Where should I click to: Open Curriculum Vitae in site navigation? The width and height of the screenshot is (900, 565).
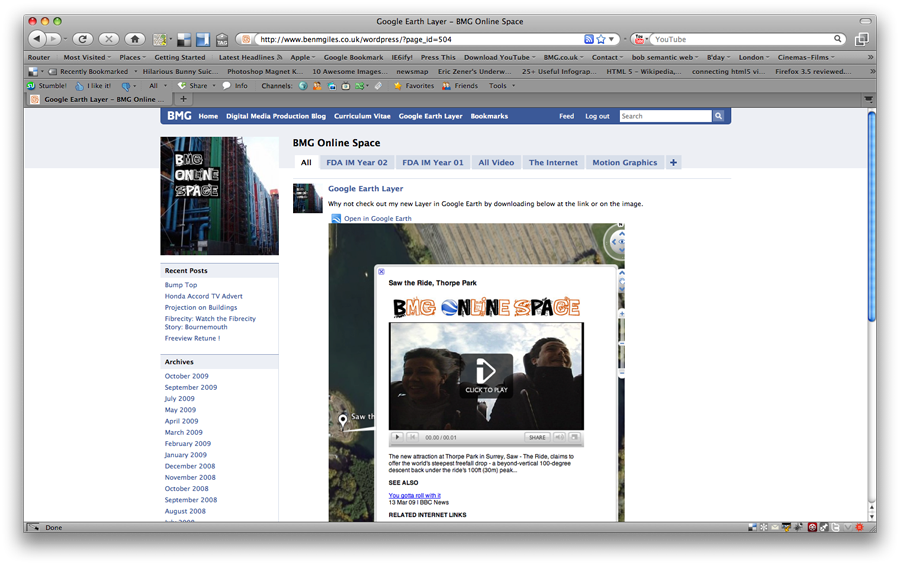(x=362, y=116)
